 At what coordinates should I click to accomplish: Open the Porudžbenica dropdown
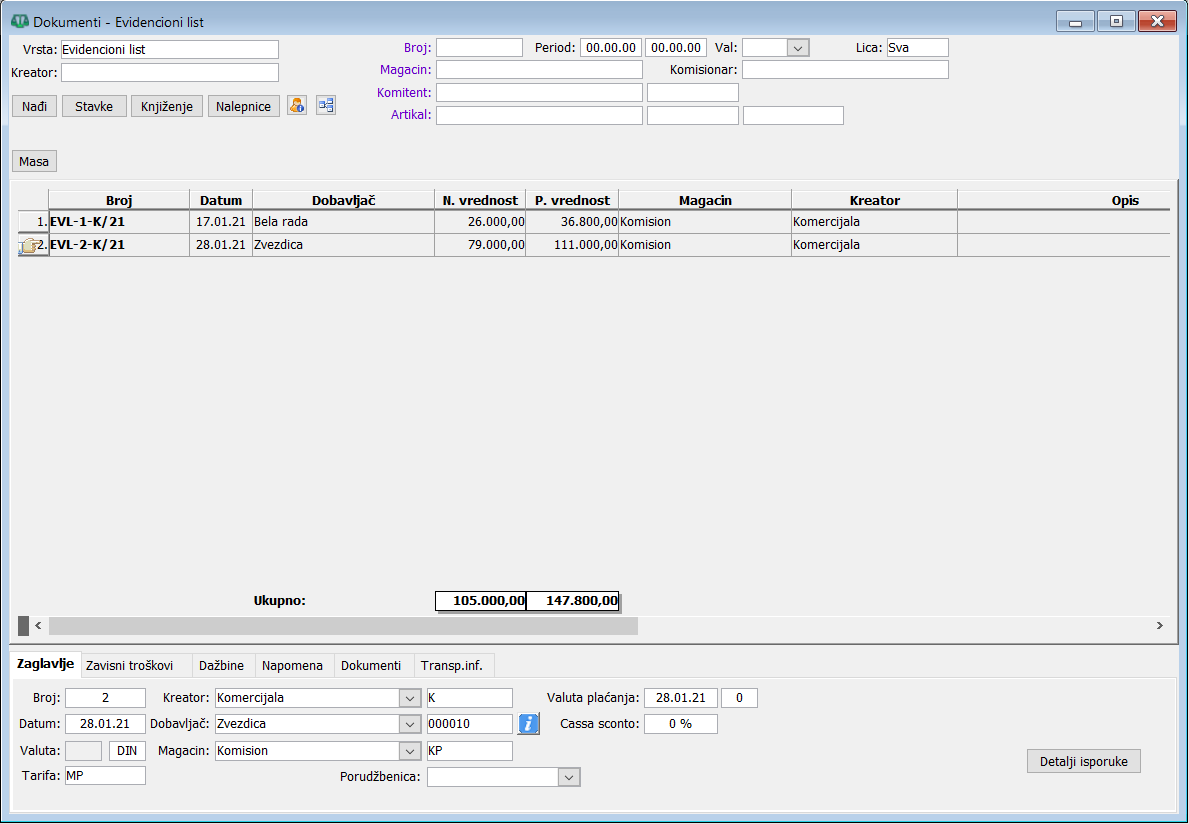569,777
